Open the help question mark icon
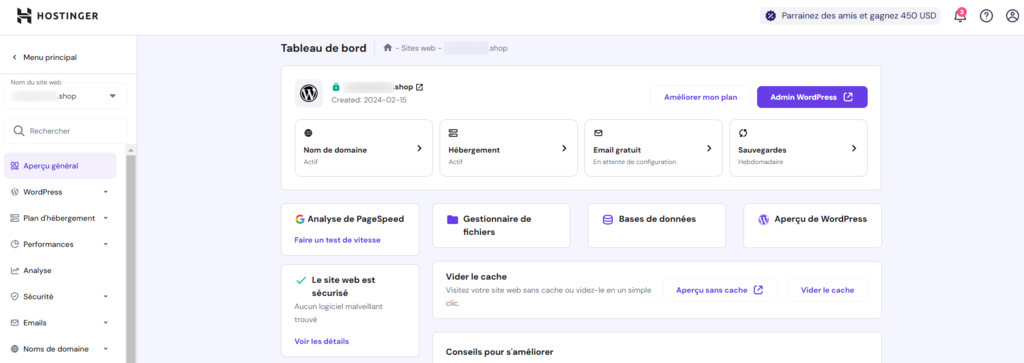The width and height of the screenshot is (1024, 363). (x=986, y=16)
